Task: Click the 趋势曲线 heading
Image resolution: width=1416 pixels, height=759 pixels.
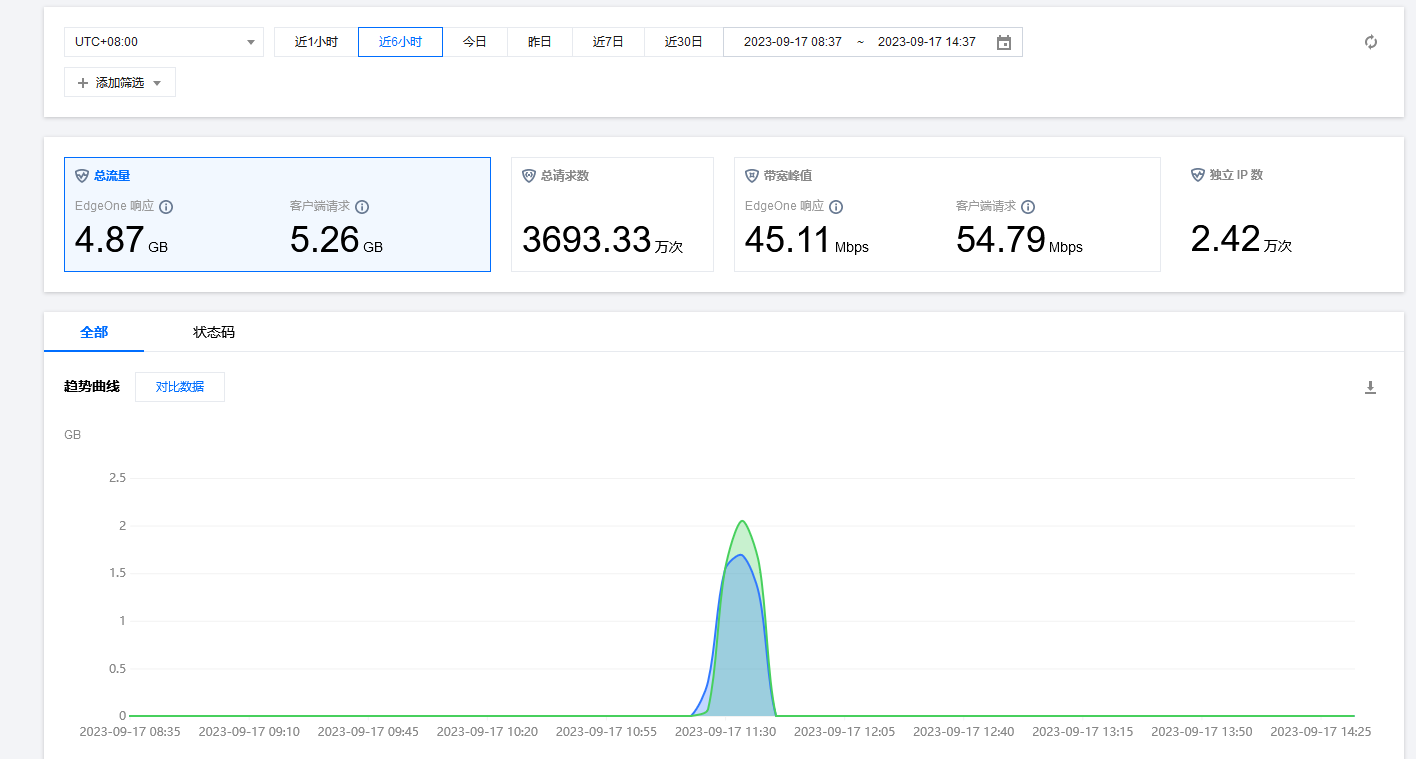Action: 92,387
